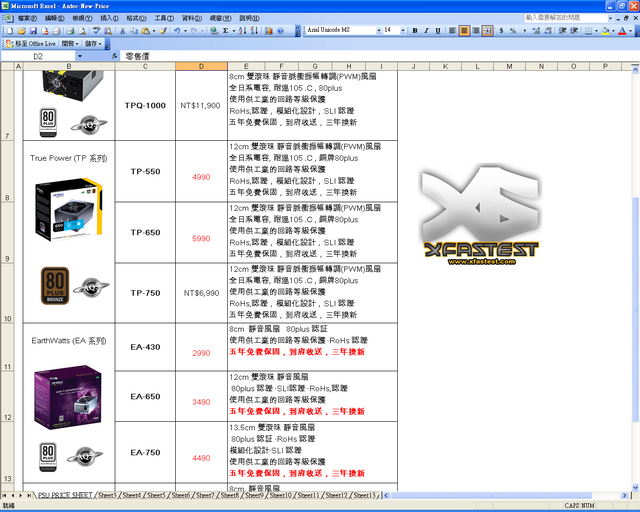Toggle Align Right

click(x=476, y=31)
